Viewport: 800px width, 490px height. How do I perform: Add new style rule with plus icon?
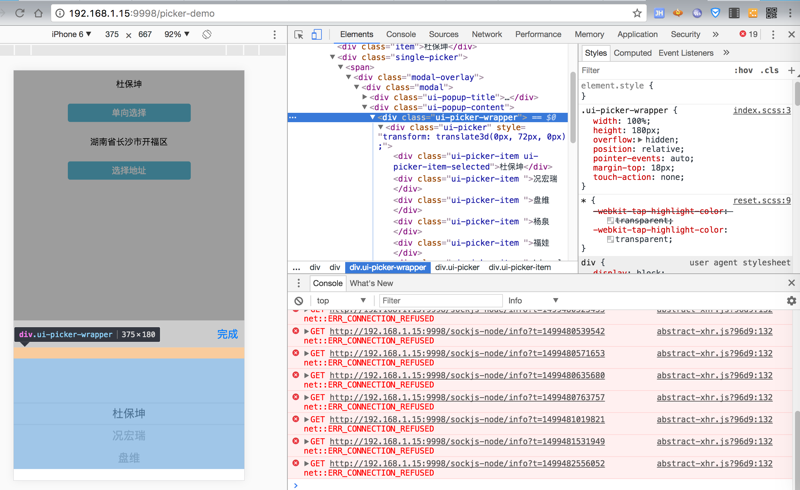click(x=791, y=71)
